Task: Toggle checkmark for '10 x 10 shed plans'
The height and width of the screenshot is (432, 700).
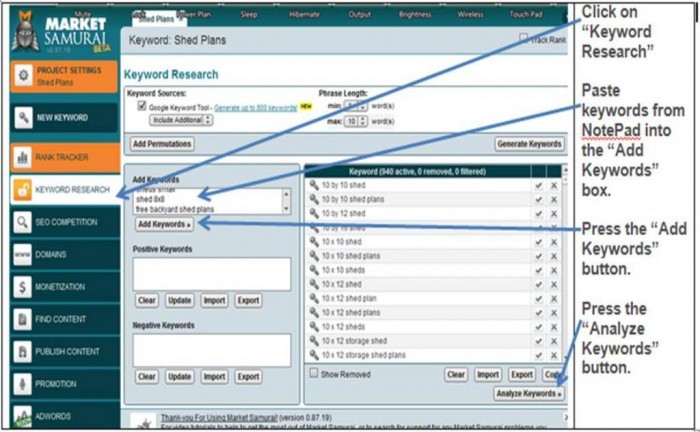Action: (539, 256)
